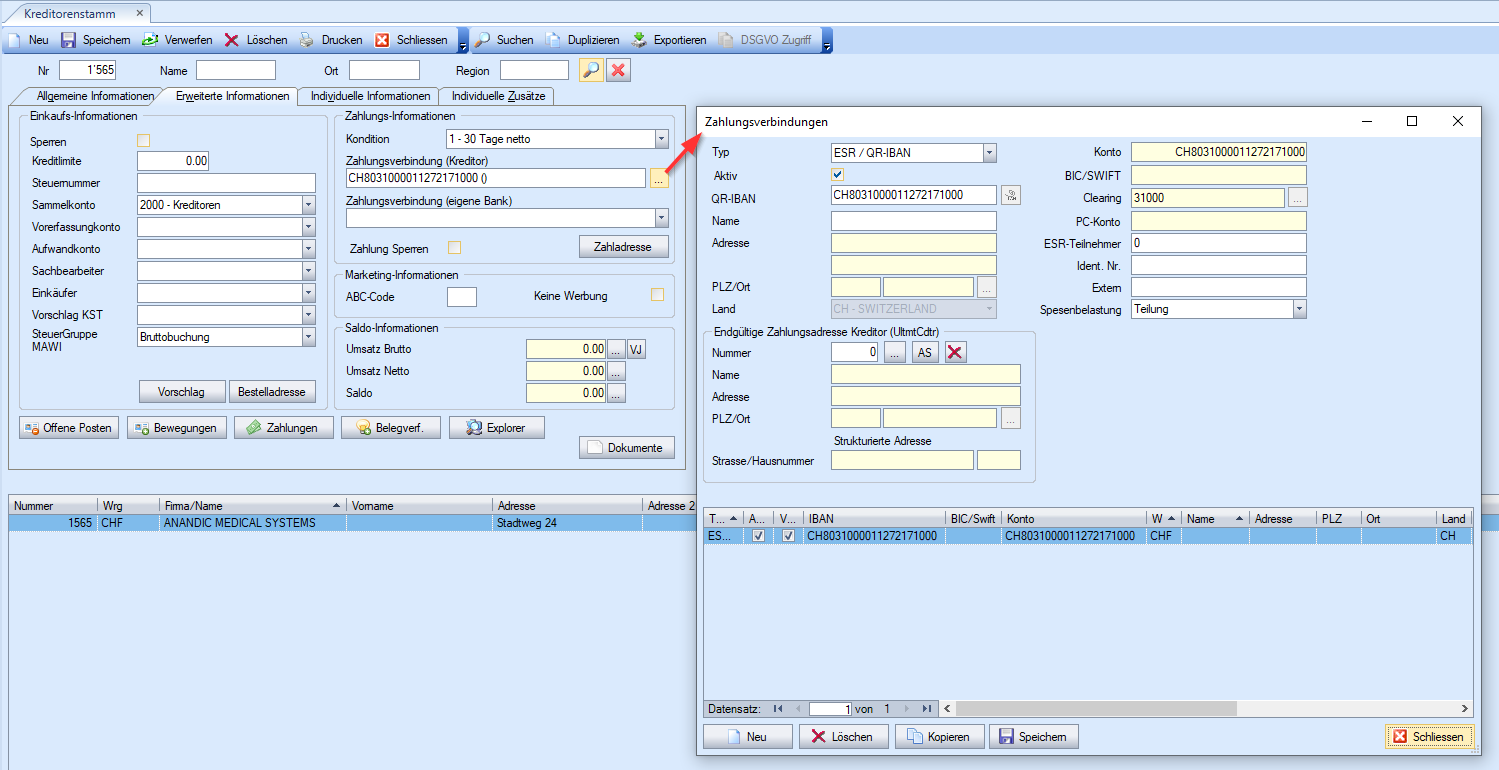Viewport: 1499px width, 770px height.
Task: Open the Kondition dropdown
Action: [661, 139]
